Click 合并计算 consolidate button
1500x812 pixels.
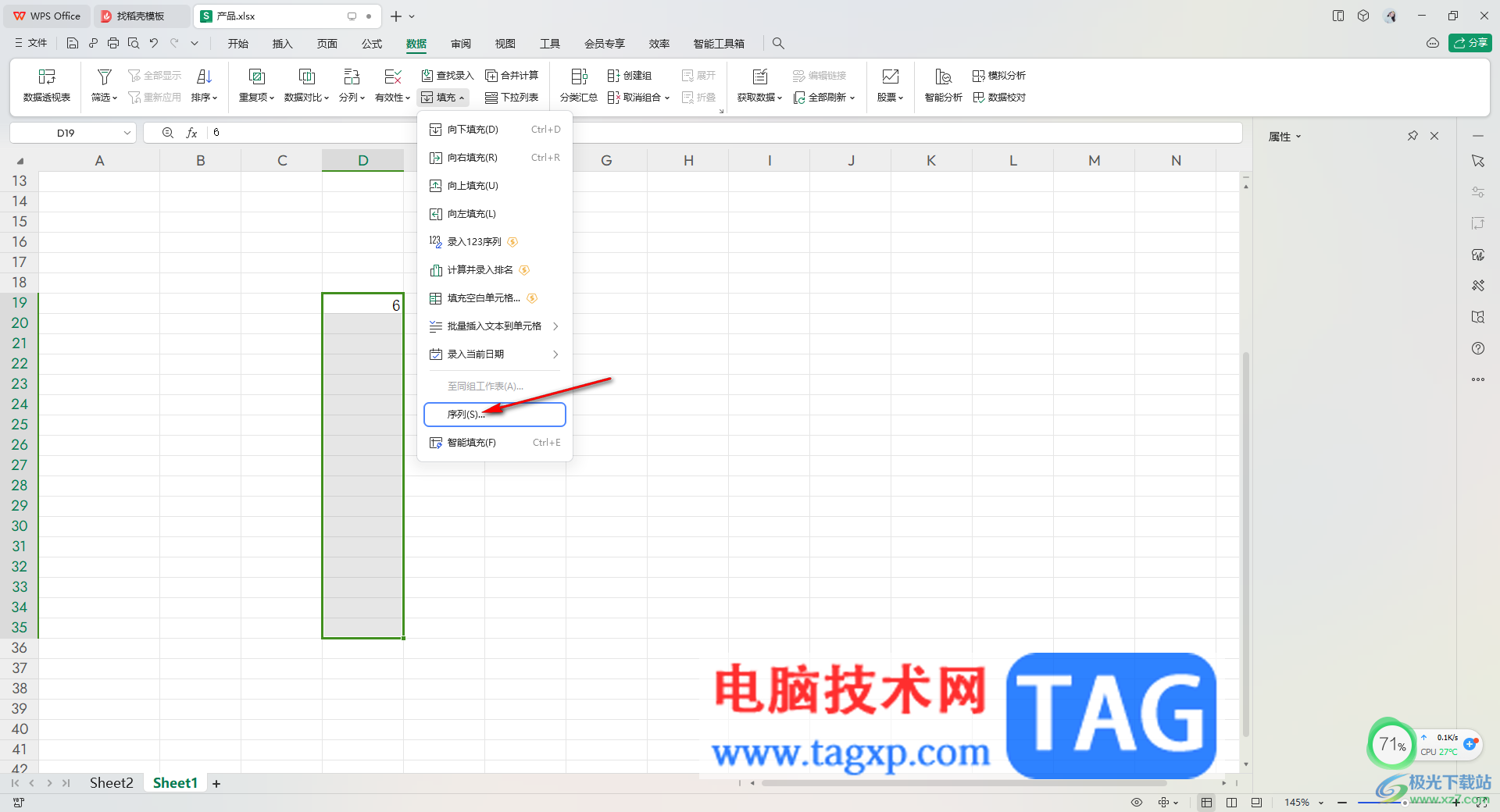512,76
